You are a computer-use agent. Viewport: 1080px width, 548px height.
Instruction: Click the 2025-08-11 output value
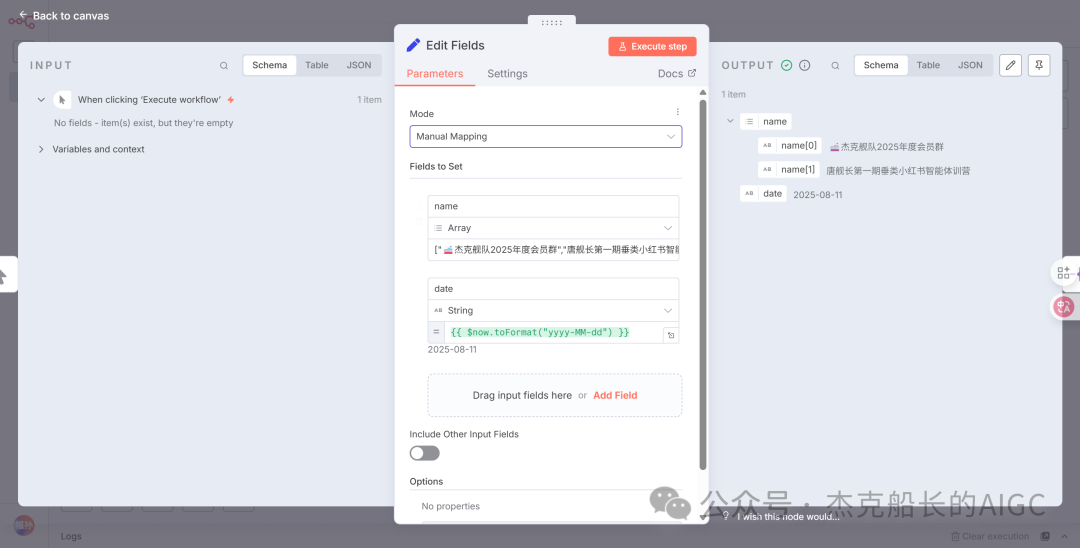point(818,195)
